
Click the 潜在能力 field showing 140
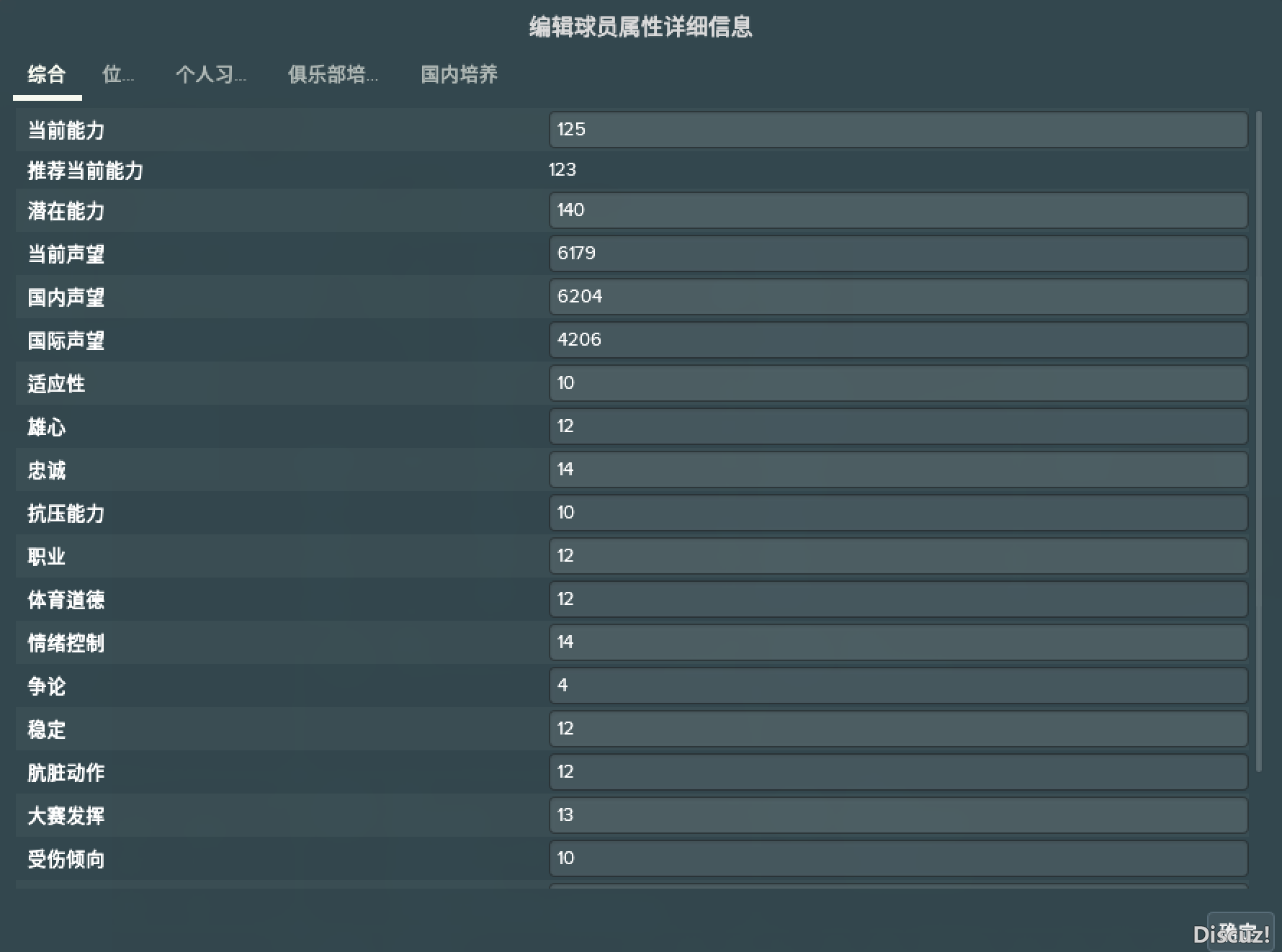(897, 210)
